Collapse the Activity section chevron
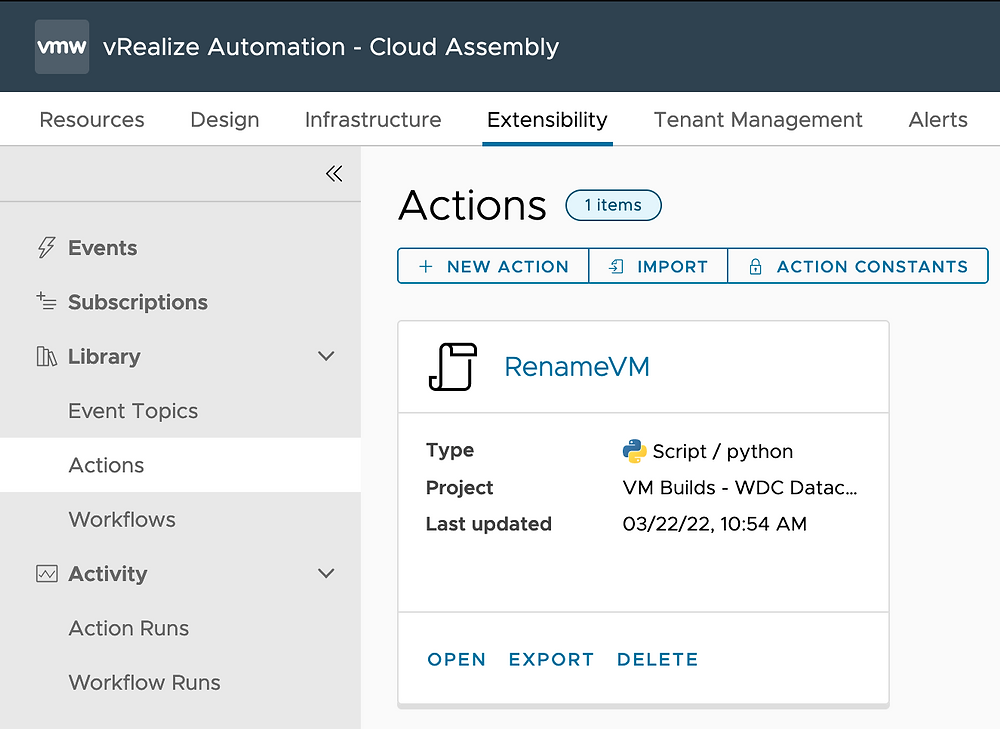This screenshot has height=729, width=1000. pyautogui.click(x=325, y=573)
